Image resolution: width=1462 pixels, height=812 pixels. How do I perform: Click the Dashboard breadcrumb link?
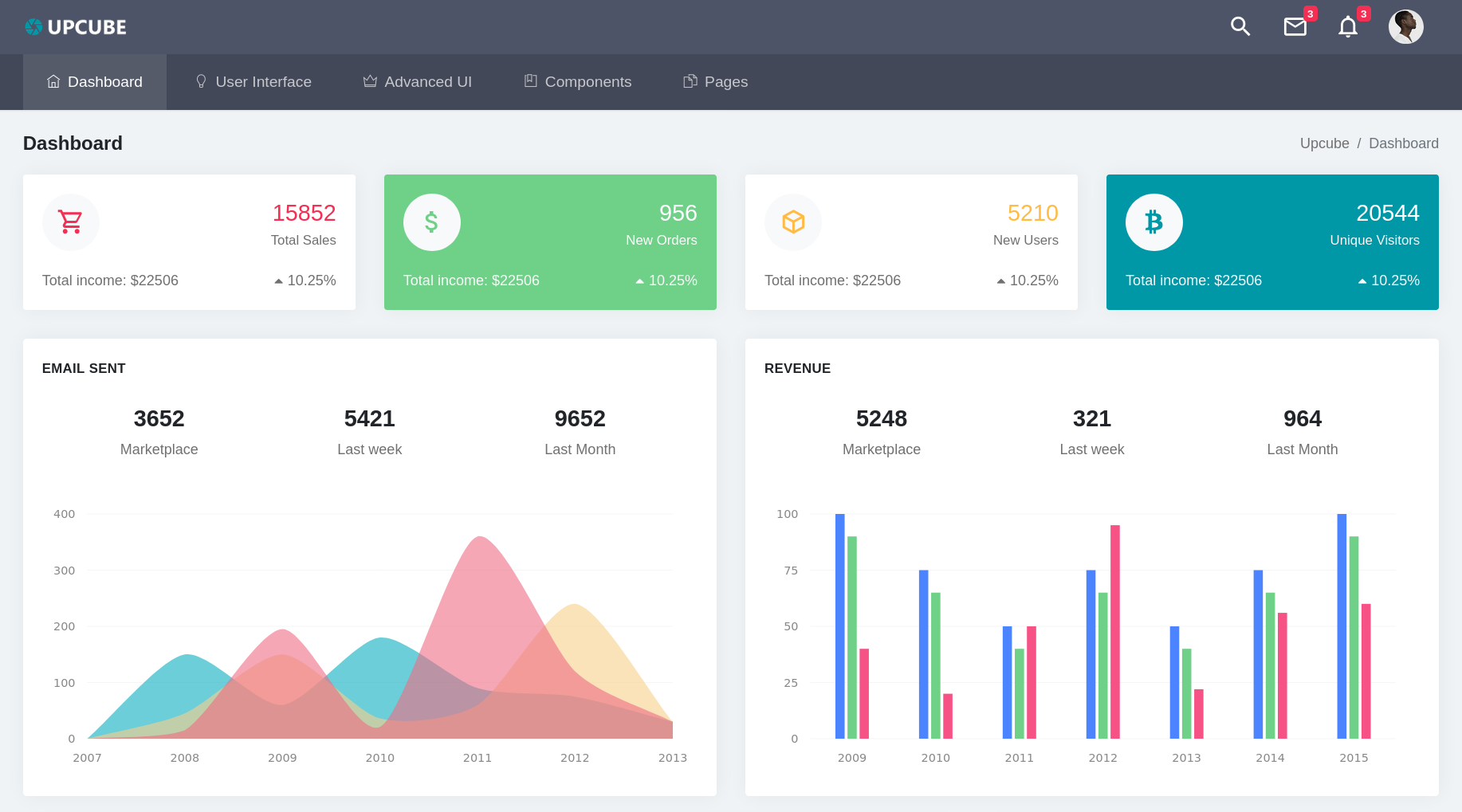pos(1403,143)
